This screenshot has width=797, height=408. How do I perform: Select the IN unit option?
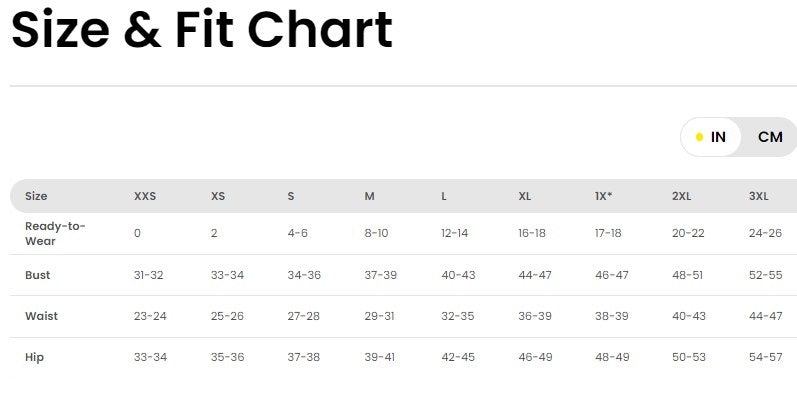tap(712, 137)
